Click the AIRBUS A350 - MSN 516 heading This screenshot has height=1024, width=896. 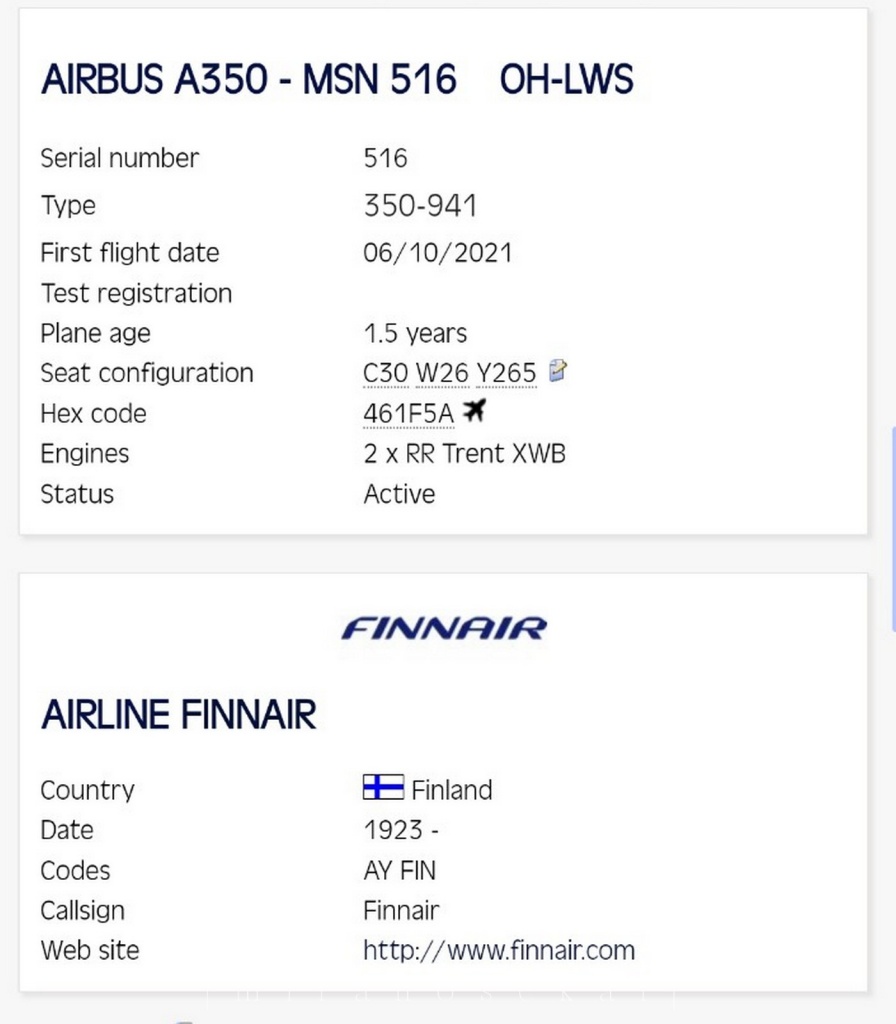pyautogui.click(x=249, y=79)
